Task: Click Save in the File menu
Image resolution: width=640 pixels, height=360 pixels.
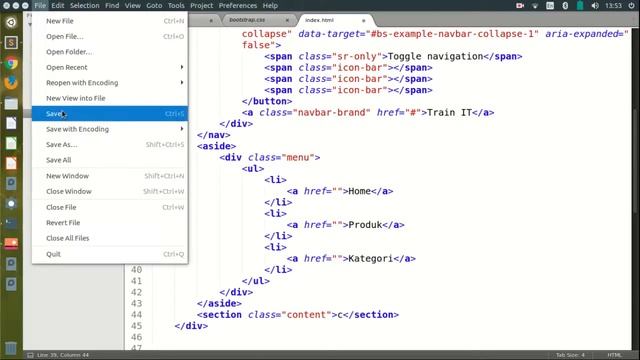Action: [110, 113]
